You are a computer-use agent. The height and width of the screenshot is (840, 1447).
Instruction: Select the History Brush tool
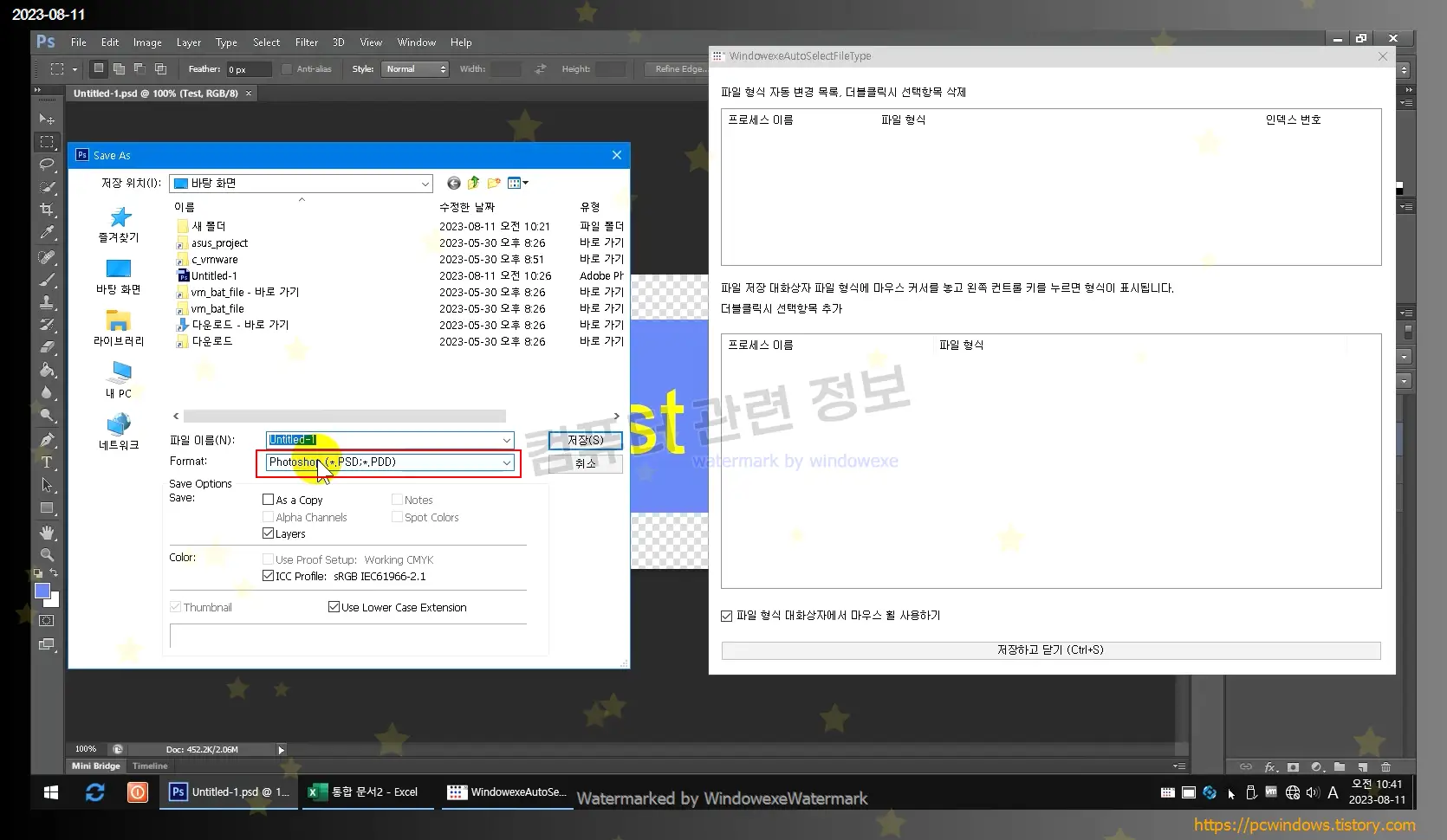(x=47, y=325)
